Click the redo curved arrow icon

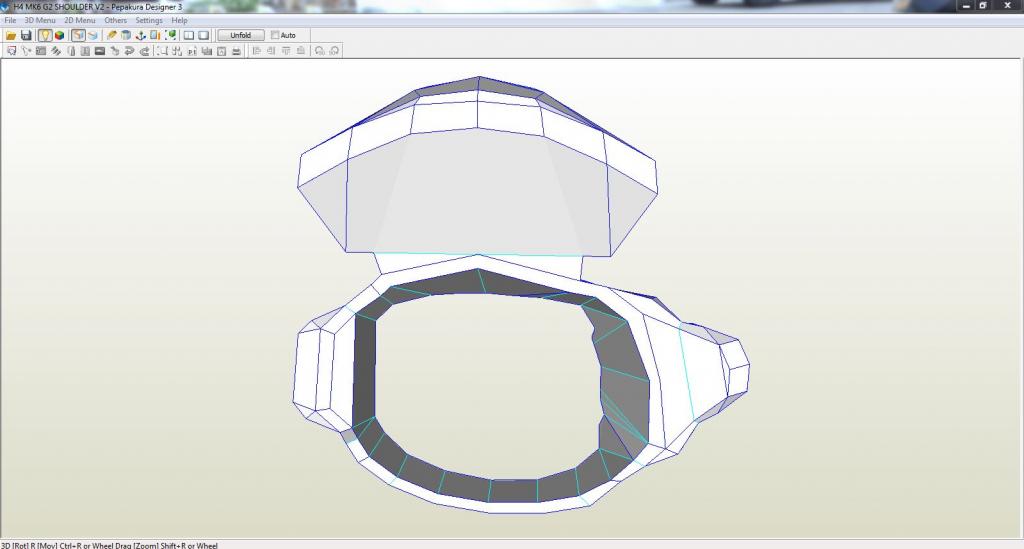coord(144,51)
